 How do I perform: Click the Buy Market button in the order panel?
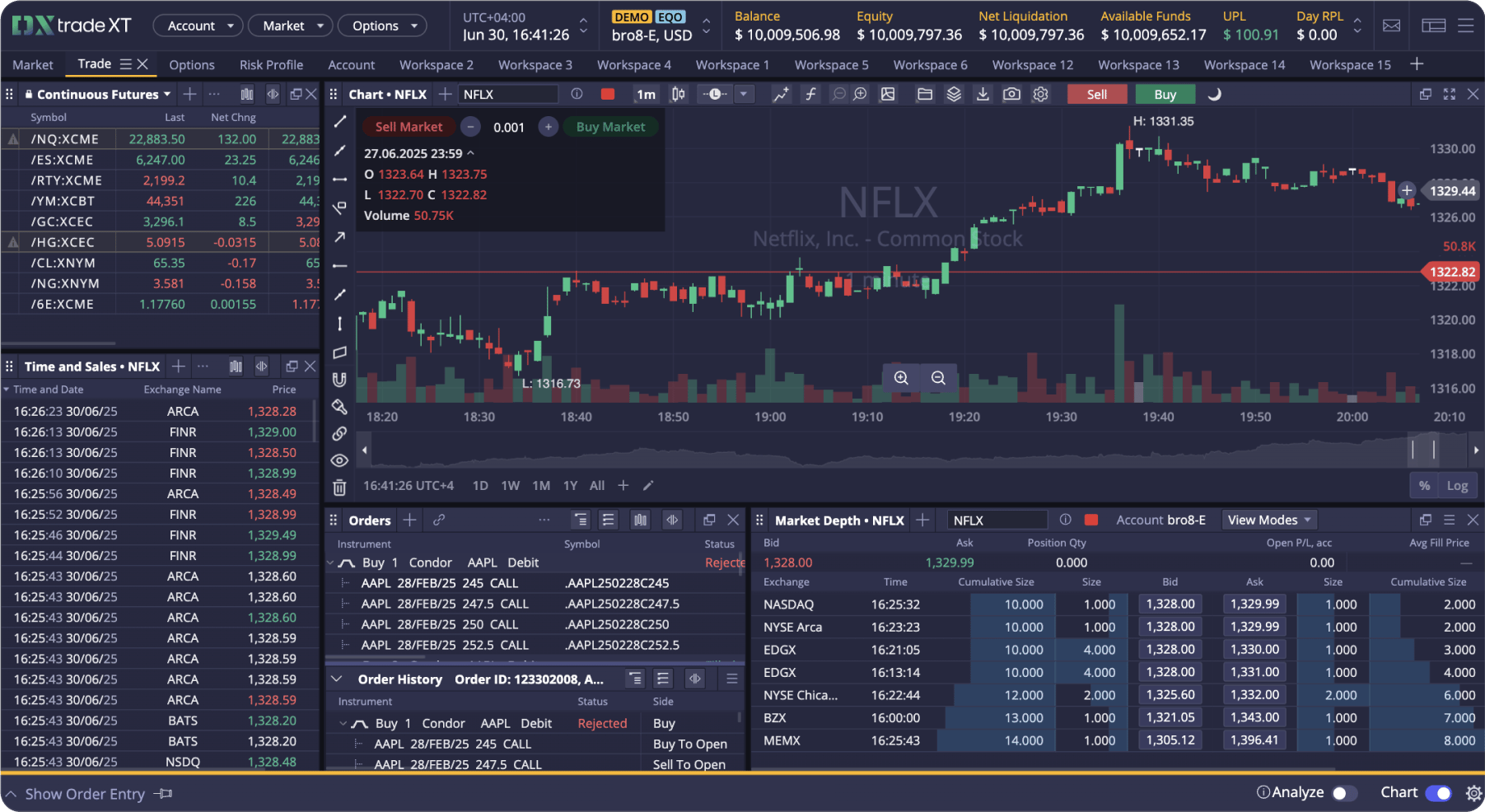tap(609, 126)
